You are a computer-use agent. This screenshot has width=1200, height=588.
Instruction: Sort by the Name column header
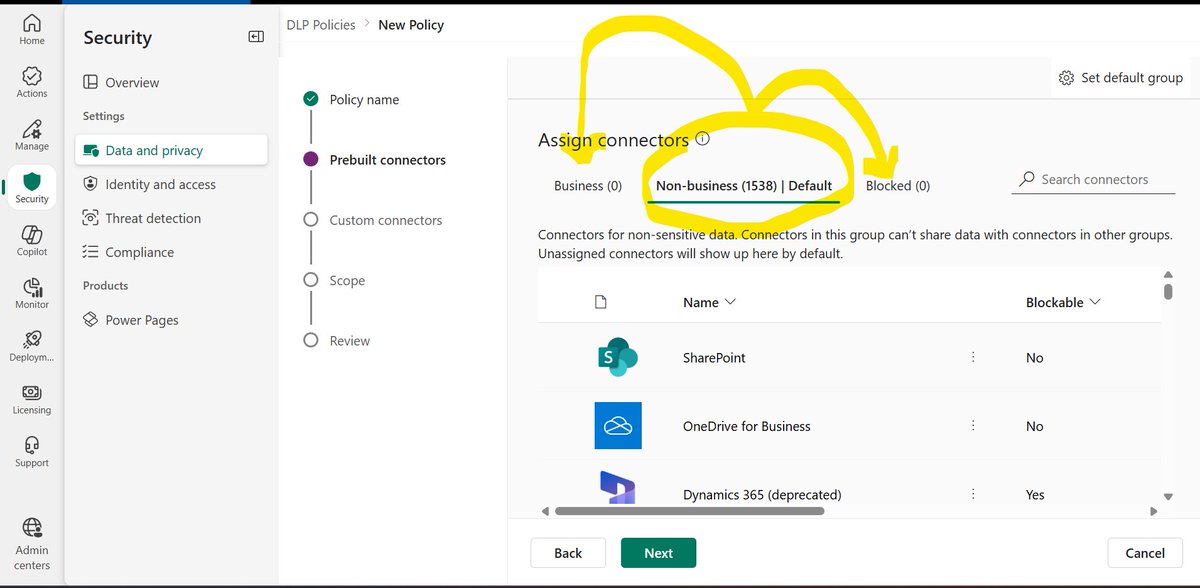[x=709, y=302]
